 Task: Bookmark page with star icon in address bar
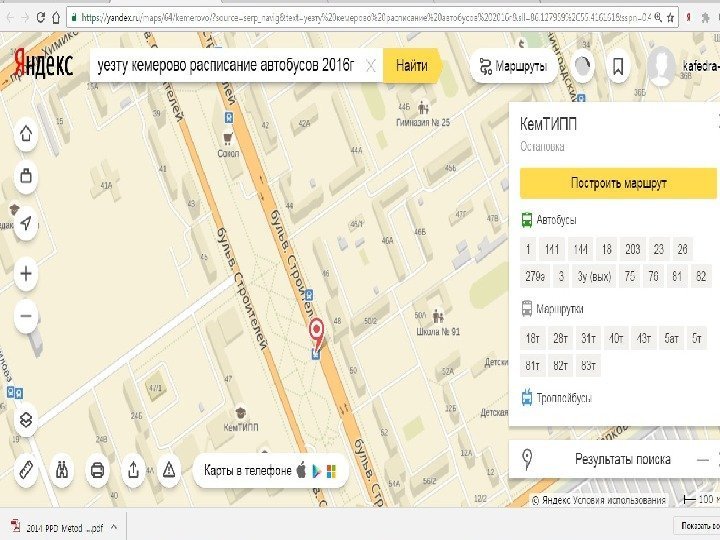671,17
